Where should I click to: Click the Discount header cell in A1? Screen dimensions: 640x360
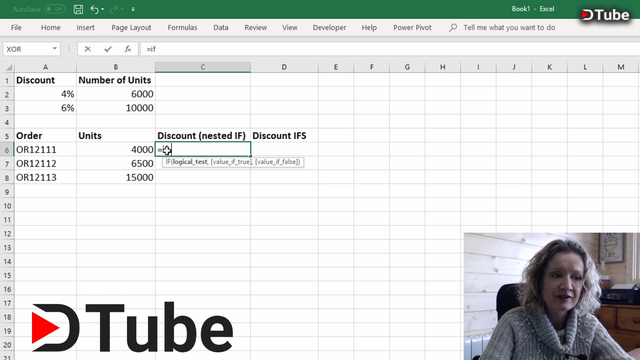45,80
